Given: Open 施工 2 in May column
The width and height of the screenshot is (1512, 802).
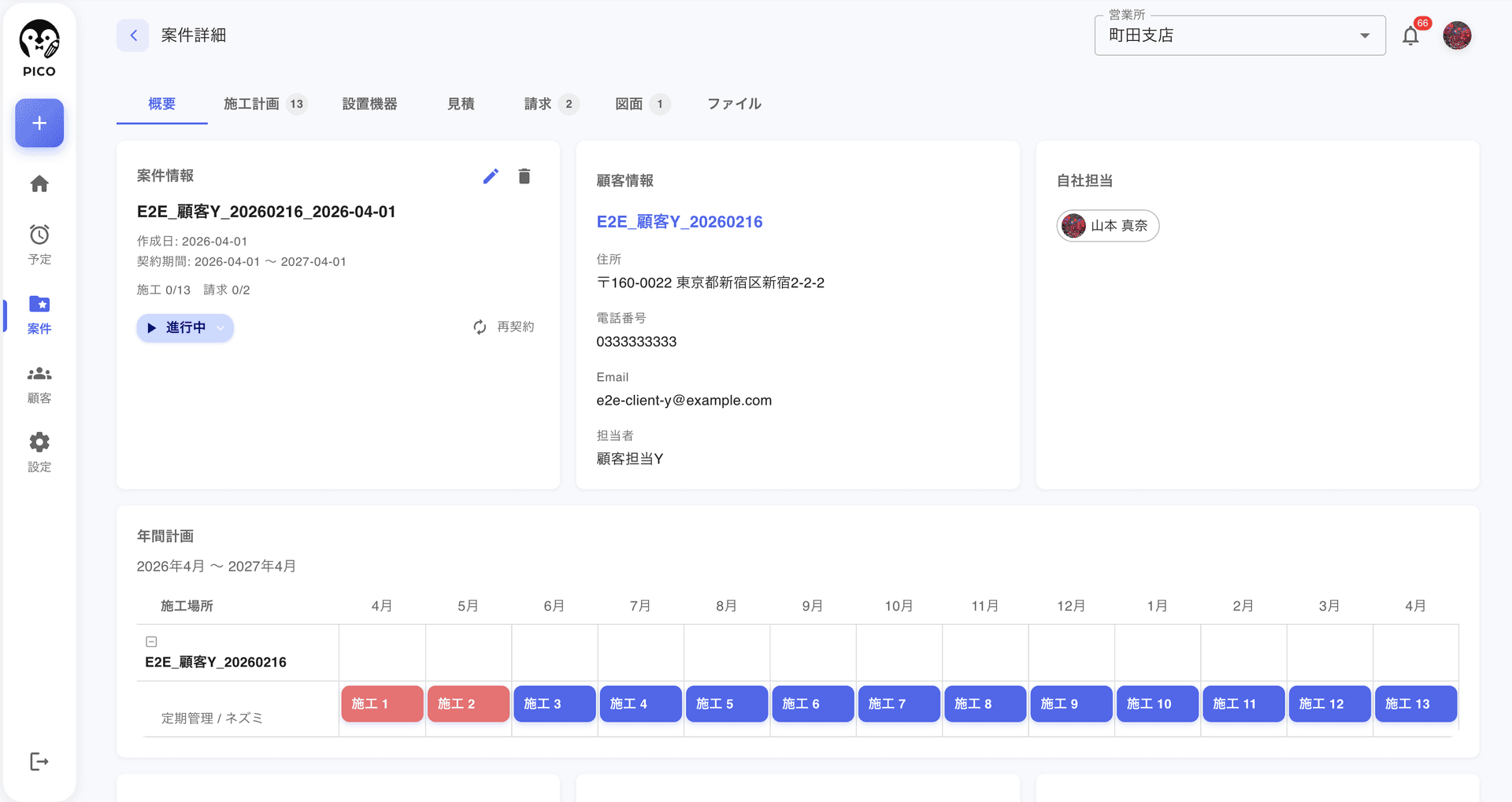Looking at the screenshot, I should point(469,704).
